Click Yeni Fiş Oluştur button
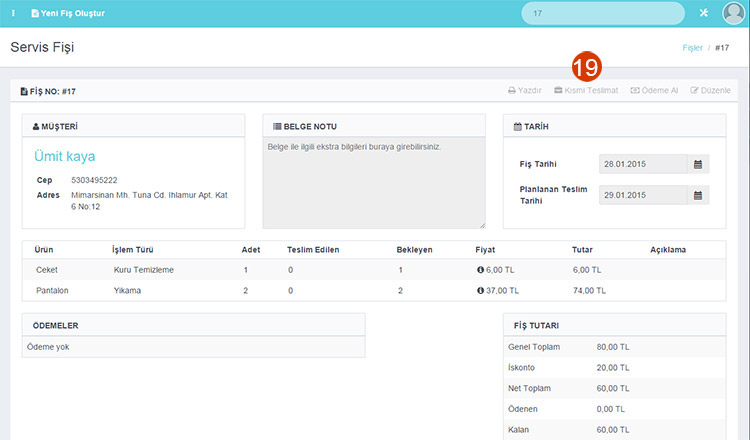750x440 pixels. point(68,13)
